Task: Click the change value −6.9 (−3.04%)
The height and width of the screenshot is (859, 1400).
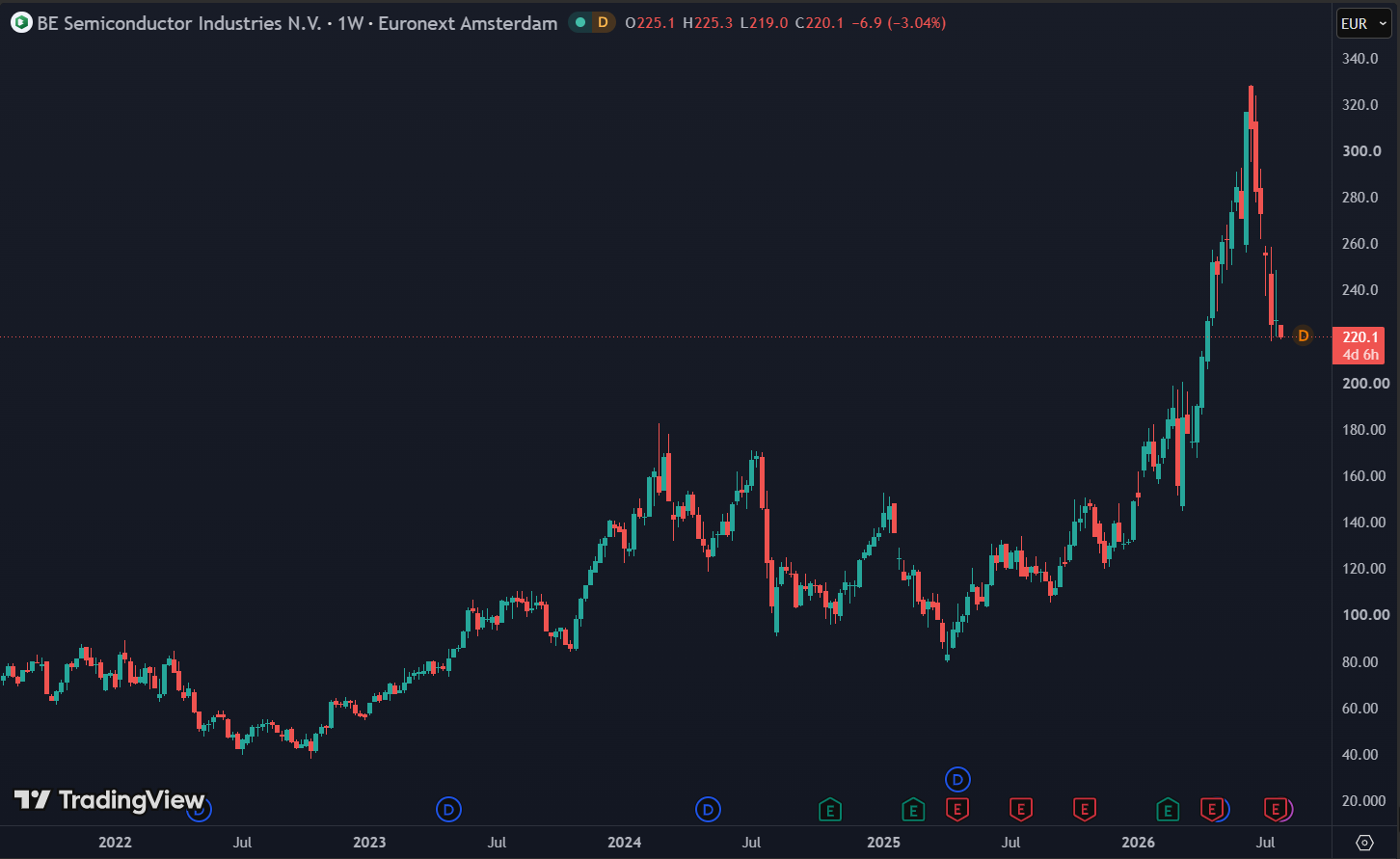Action: click(x=899, y=23)
